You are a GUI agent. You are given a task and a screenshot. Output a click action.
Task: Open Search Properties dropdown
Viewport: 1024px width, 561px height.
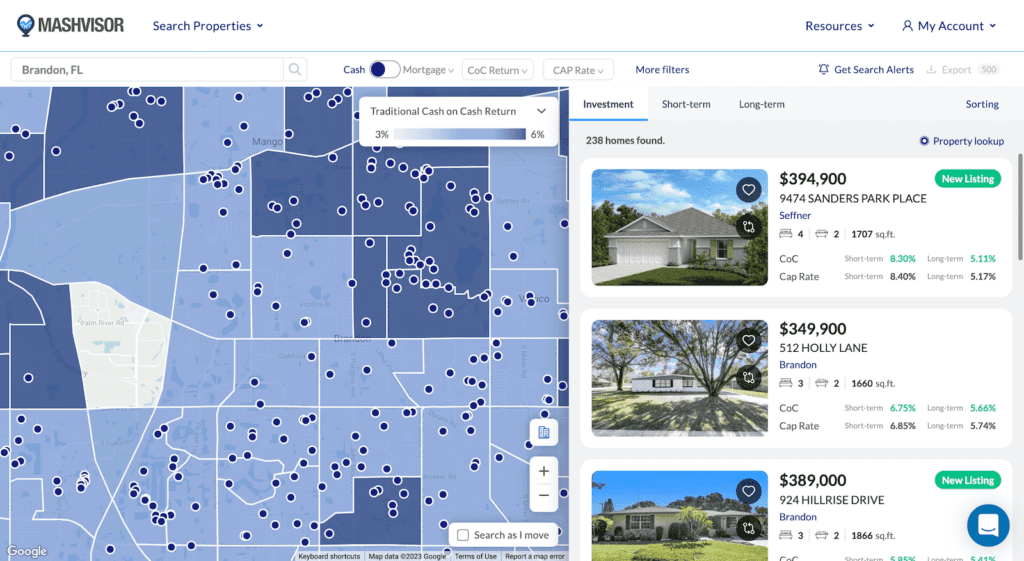click(208, 25)
